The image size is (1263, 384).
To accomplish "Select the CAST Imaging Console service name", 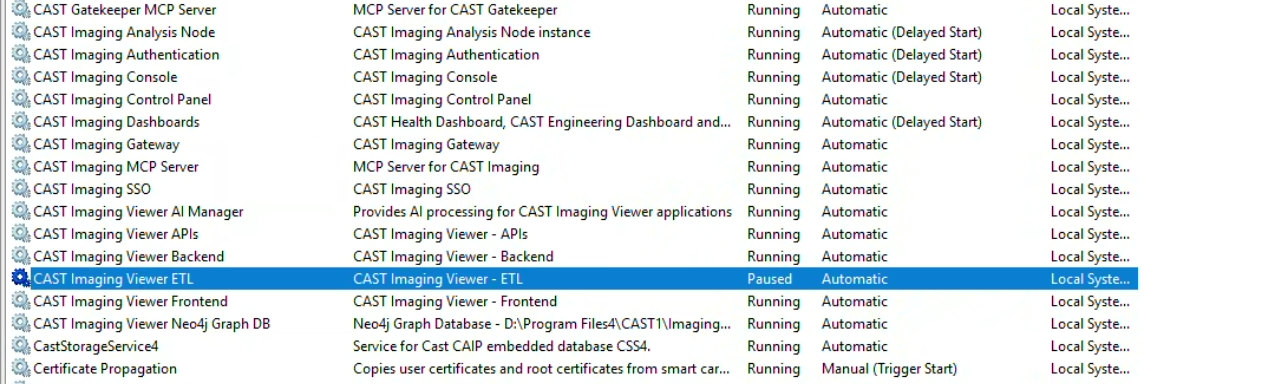I will tap(105, 77).
